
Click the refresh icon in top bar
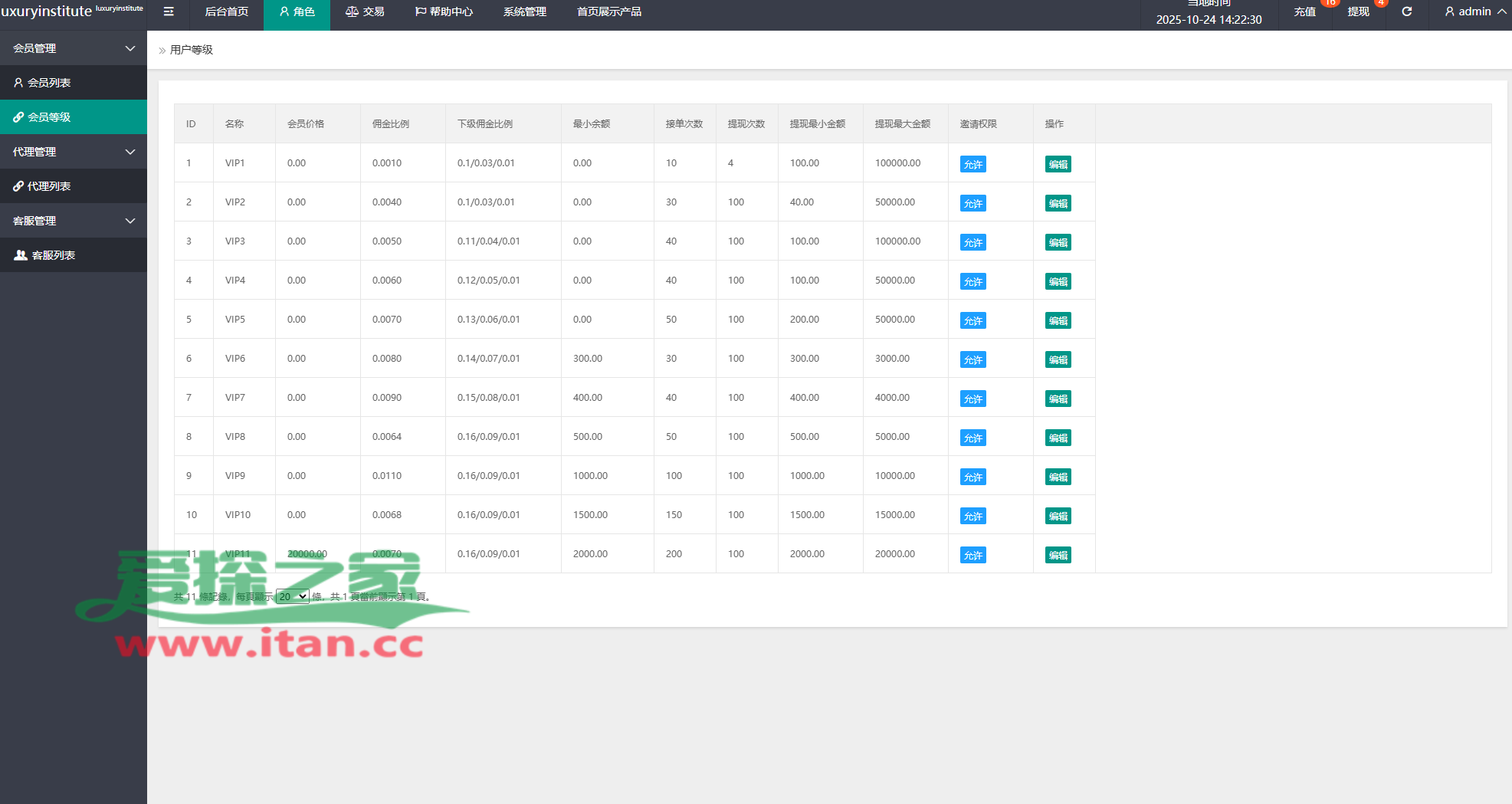[1407, 11]
